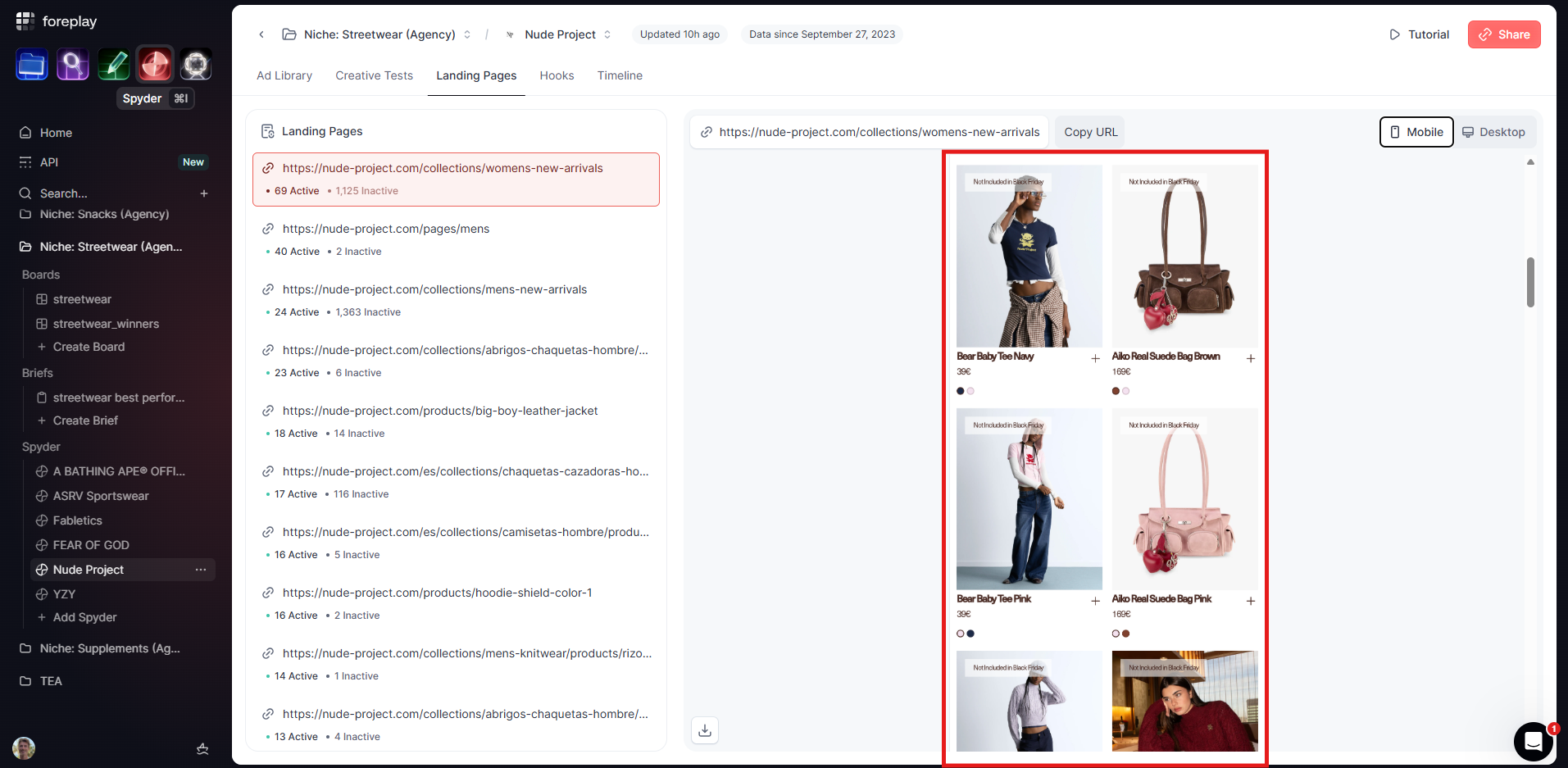Open user profile avatar
The height and width of the screenshot is (768, 1568).
[24, 748]
